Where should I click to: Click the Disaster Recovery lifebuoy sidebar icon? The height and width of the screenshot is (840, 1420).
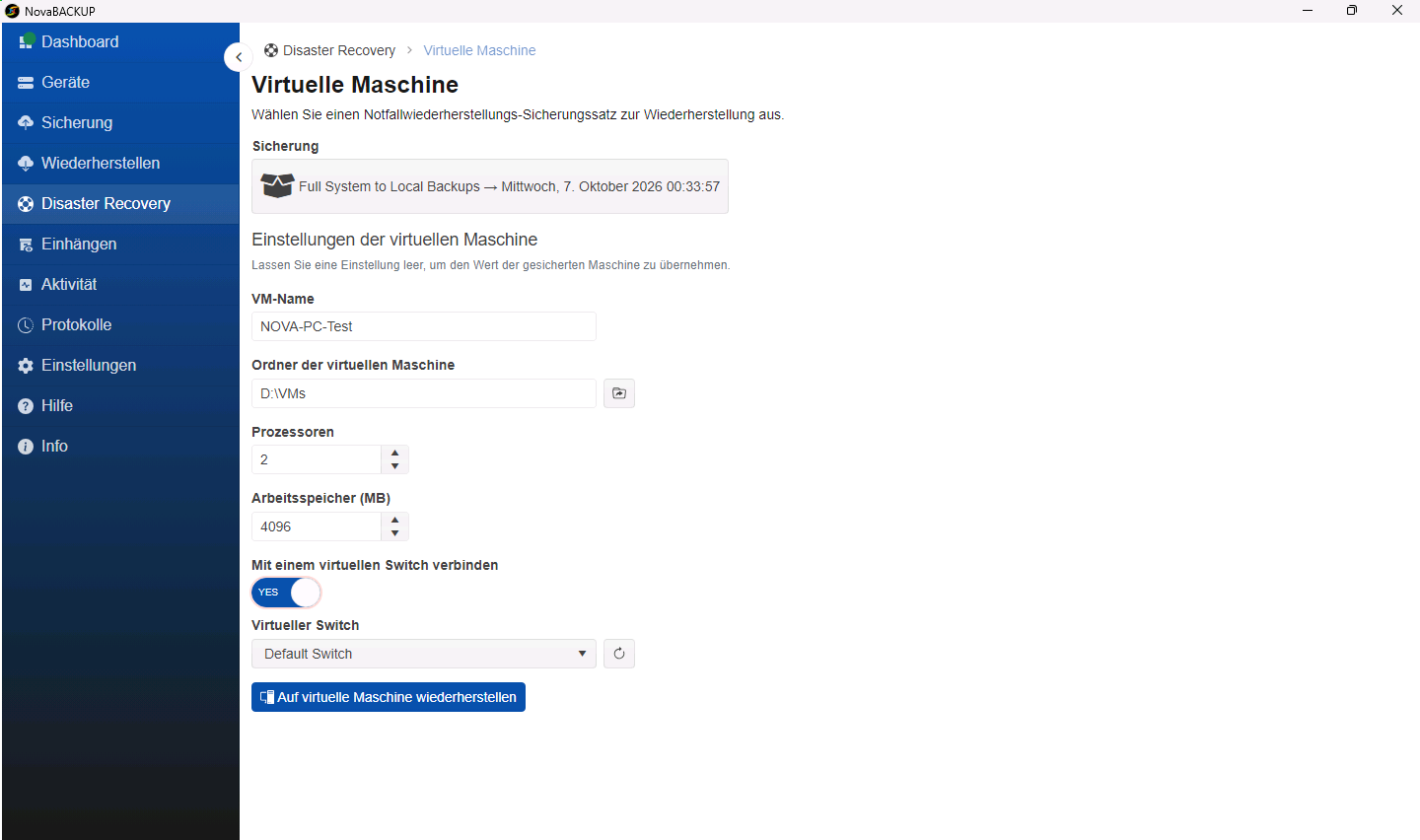click(26, 204)
